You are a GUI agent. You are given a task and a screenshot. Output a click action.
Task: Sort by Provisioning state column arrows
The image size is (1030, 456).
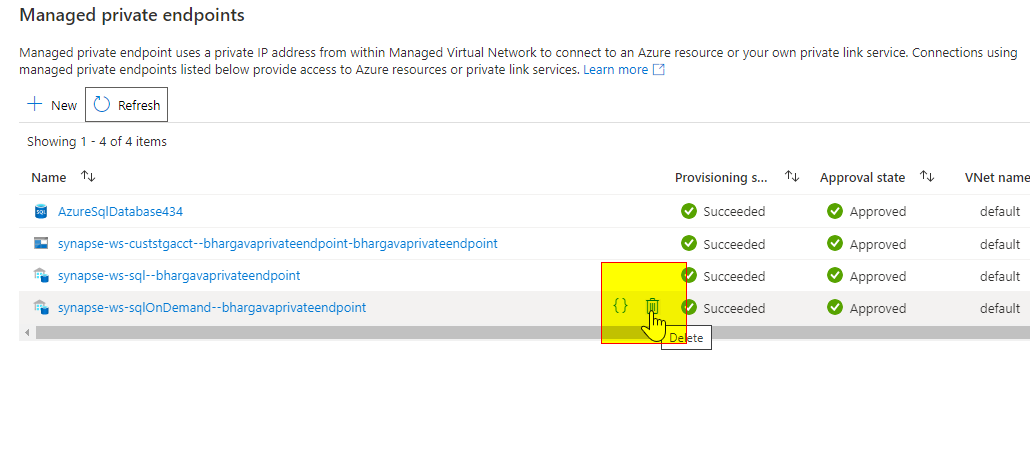[792, 177]
